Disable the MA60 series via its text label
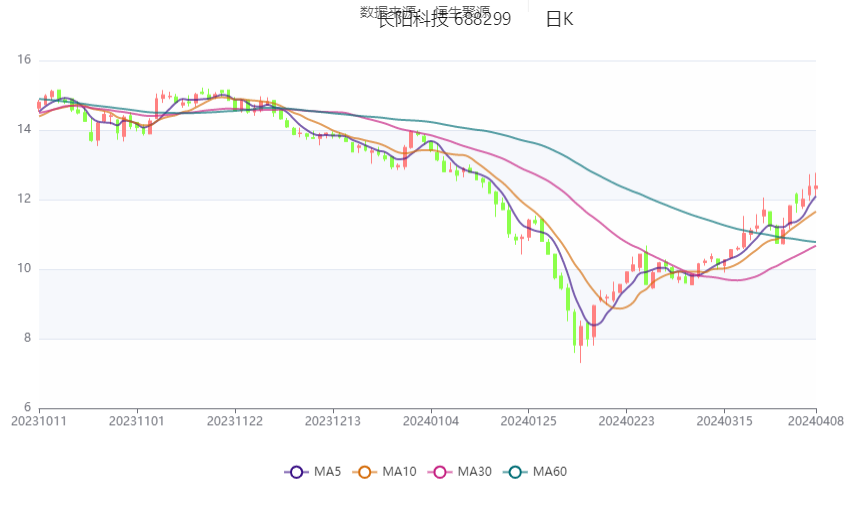The image size is (850, 518). 550,472
